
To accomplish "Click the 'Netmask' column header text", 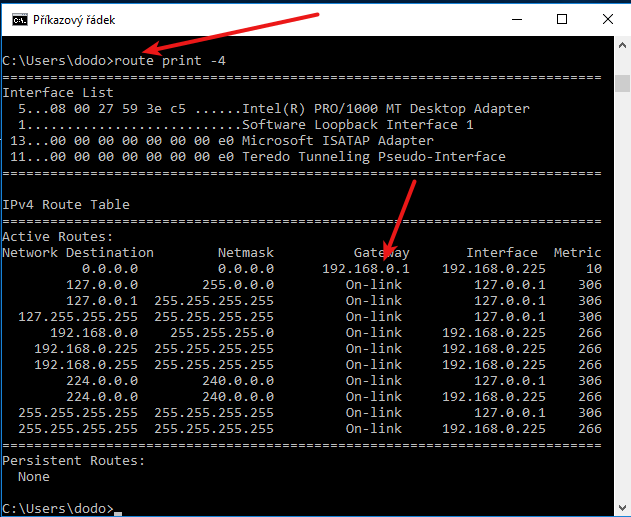I will [x=245, y=253].
